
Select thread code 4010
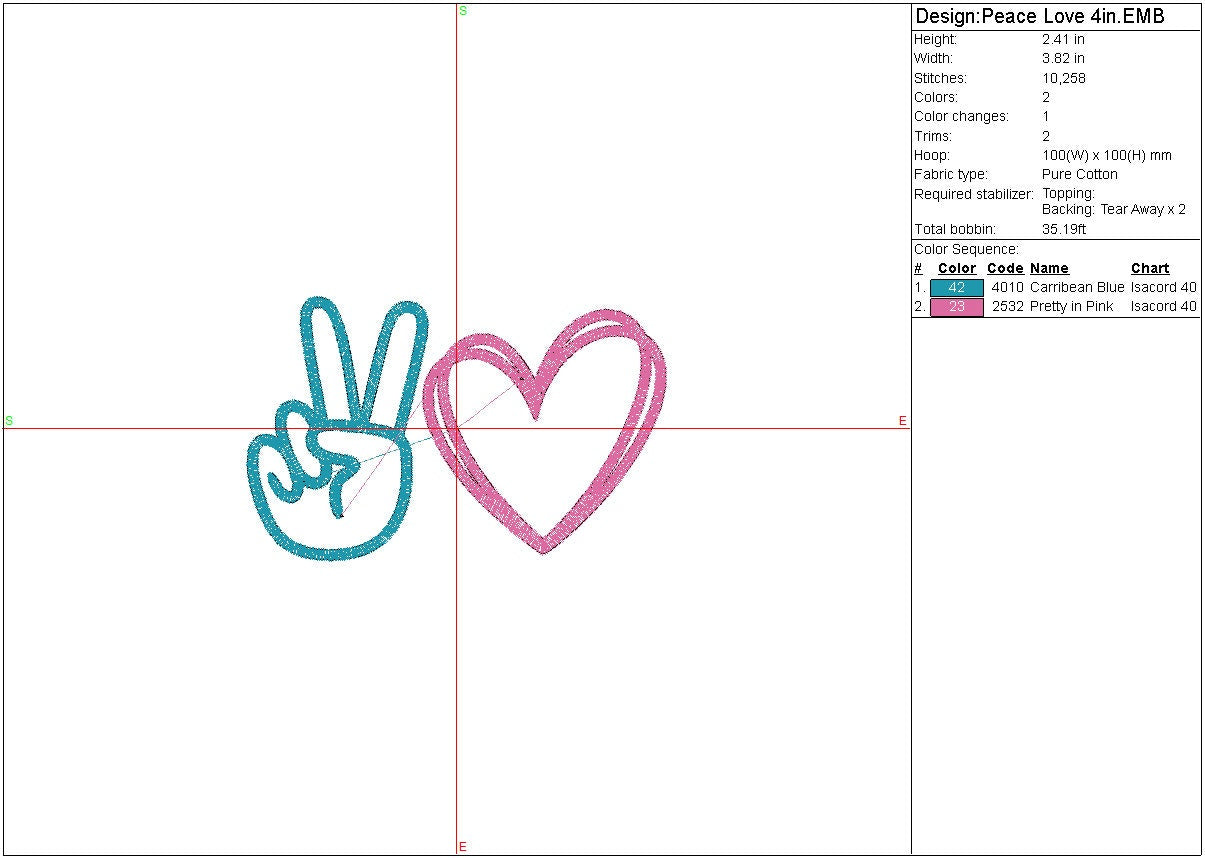tap(1007, 287)
